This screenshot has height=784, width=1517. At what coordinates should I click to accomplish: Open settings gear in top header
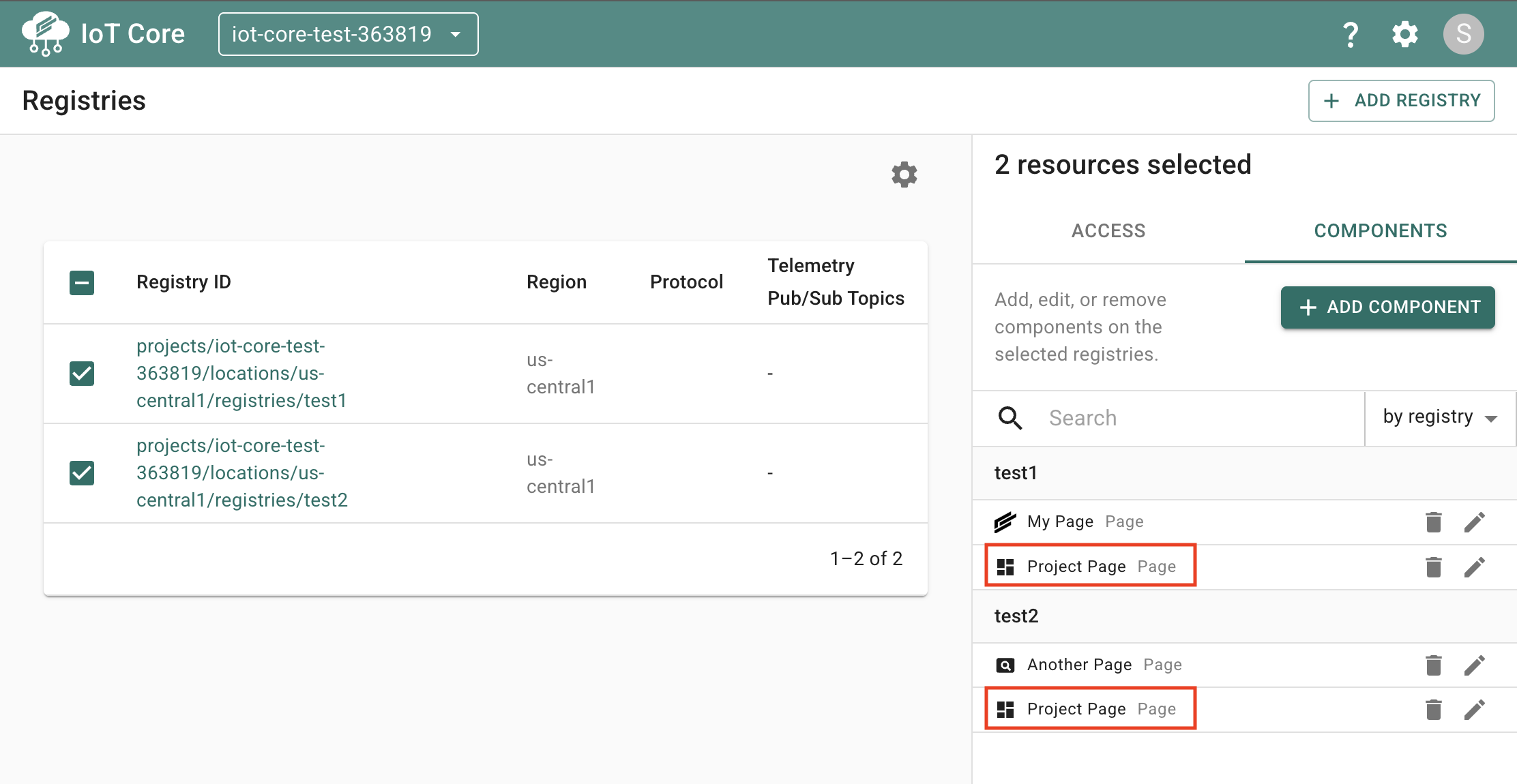pos(1405,34)
